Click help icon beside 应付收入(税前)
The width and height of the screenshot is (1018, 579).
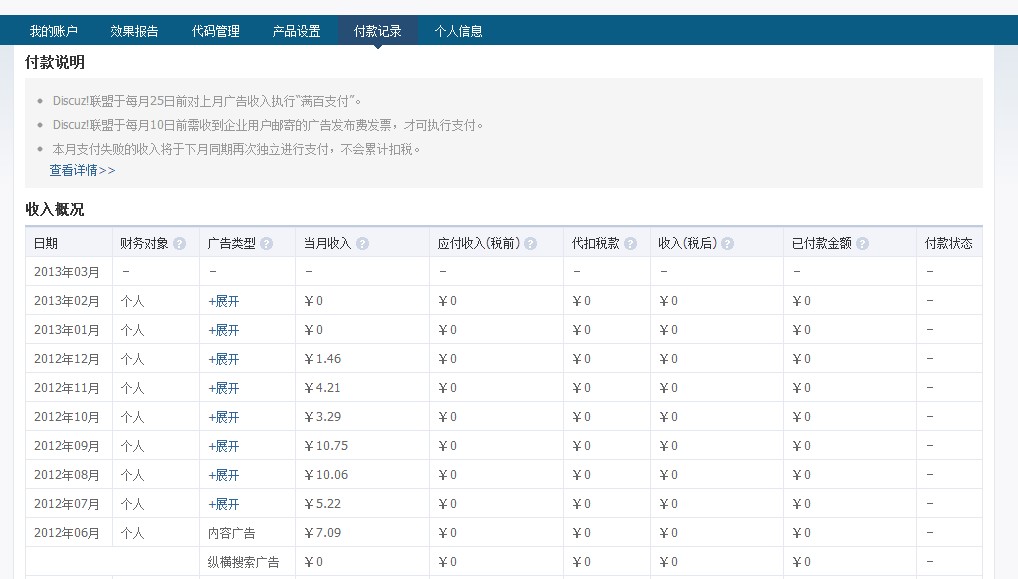click(x=530, y=243)
